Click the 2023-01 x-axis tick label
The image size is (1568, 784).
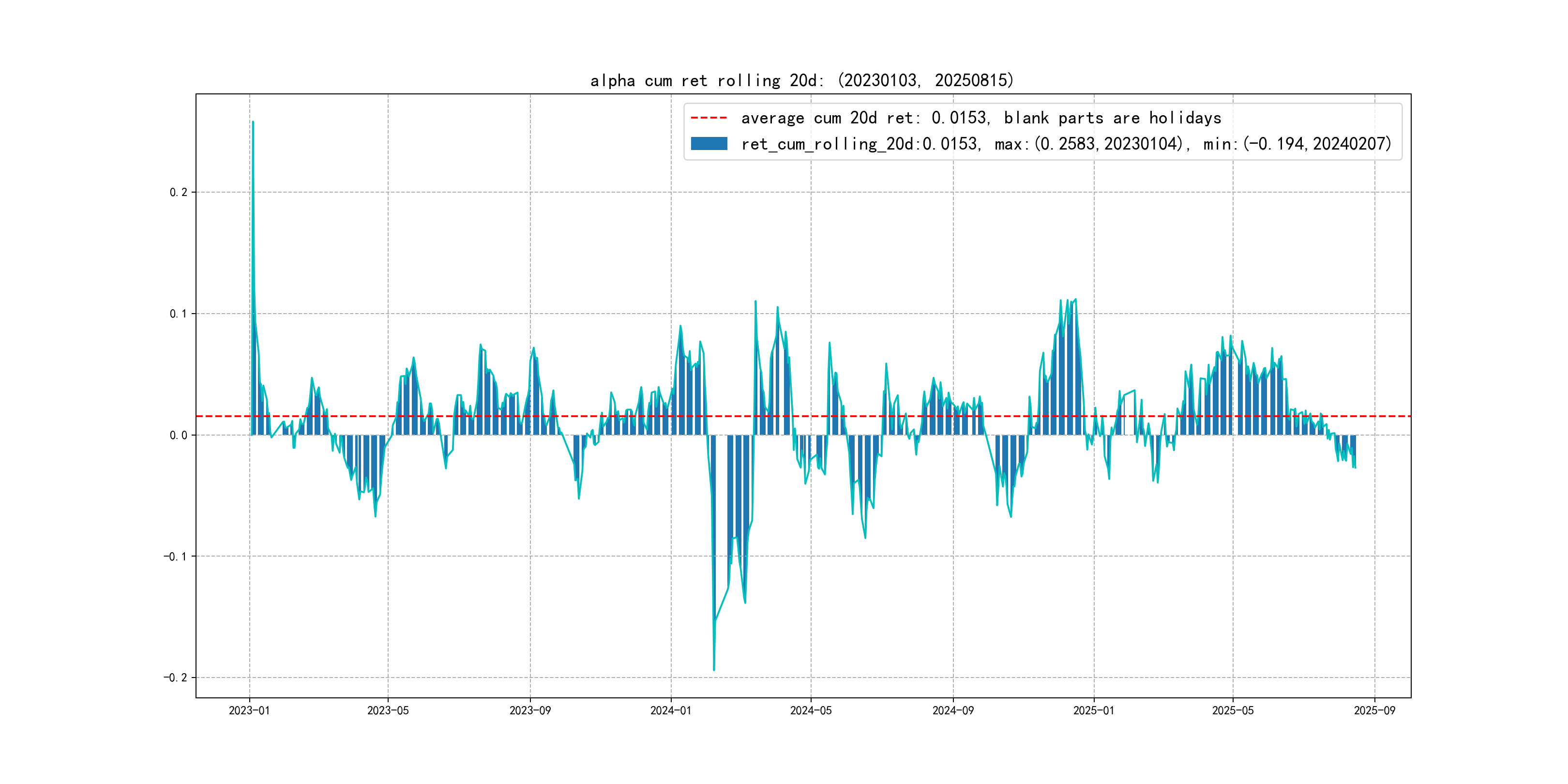[x=249, y=710]
